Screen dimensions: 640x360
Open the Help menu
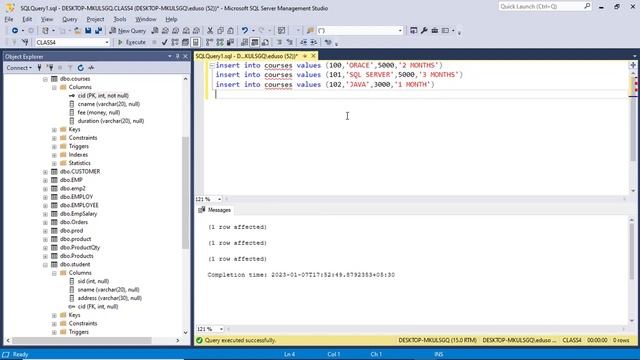171,19
